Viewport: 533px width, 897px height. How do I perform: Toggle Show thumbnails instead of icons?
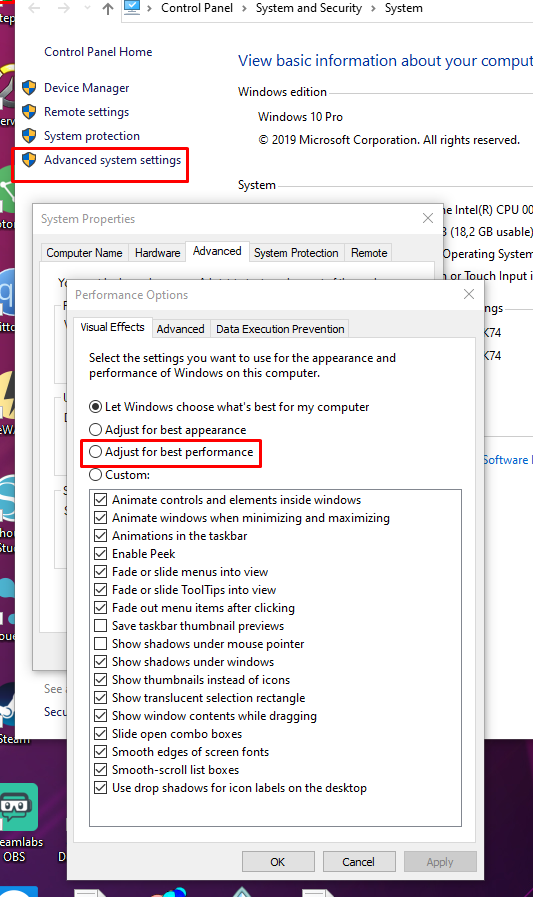(x=101, y=680)
